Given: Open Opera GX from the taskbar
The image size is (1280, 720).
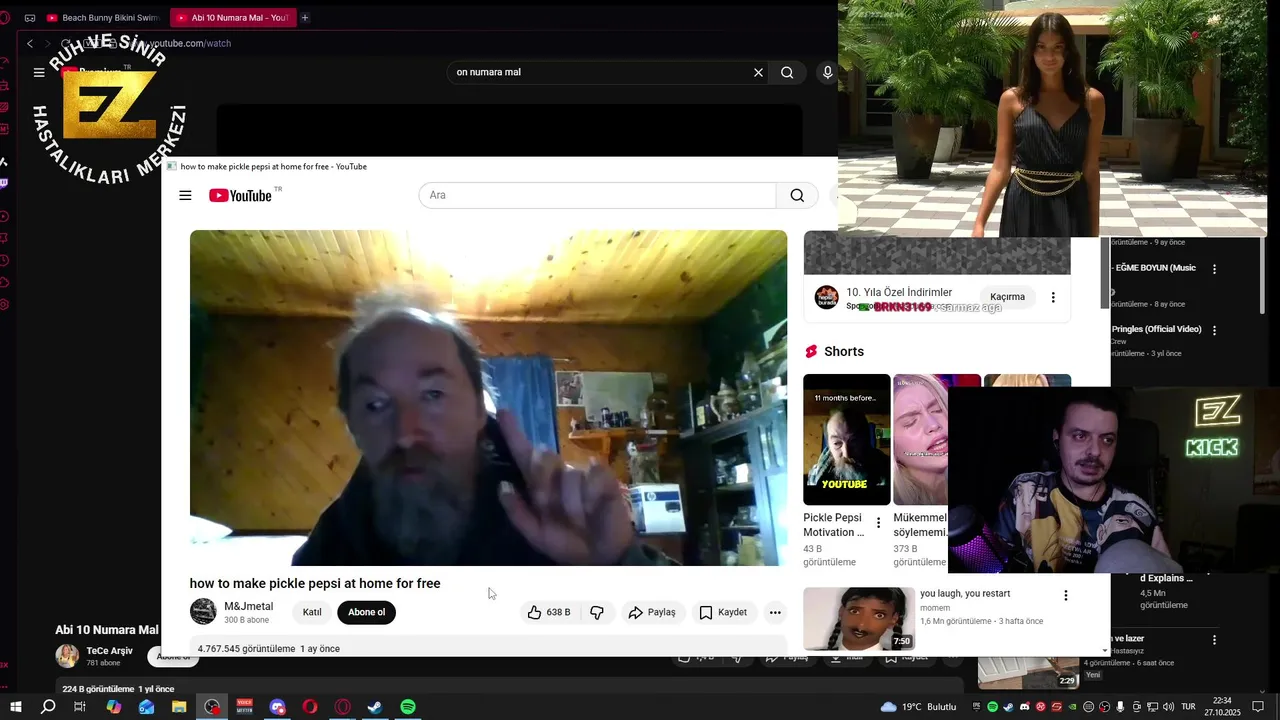Looking at the screenshot, I should coord(343,707).
